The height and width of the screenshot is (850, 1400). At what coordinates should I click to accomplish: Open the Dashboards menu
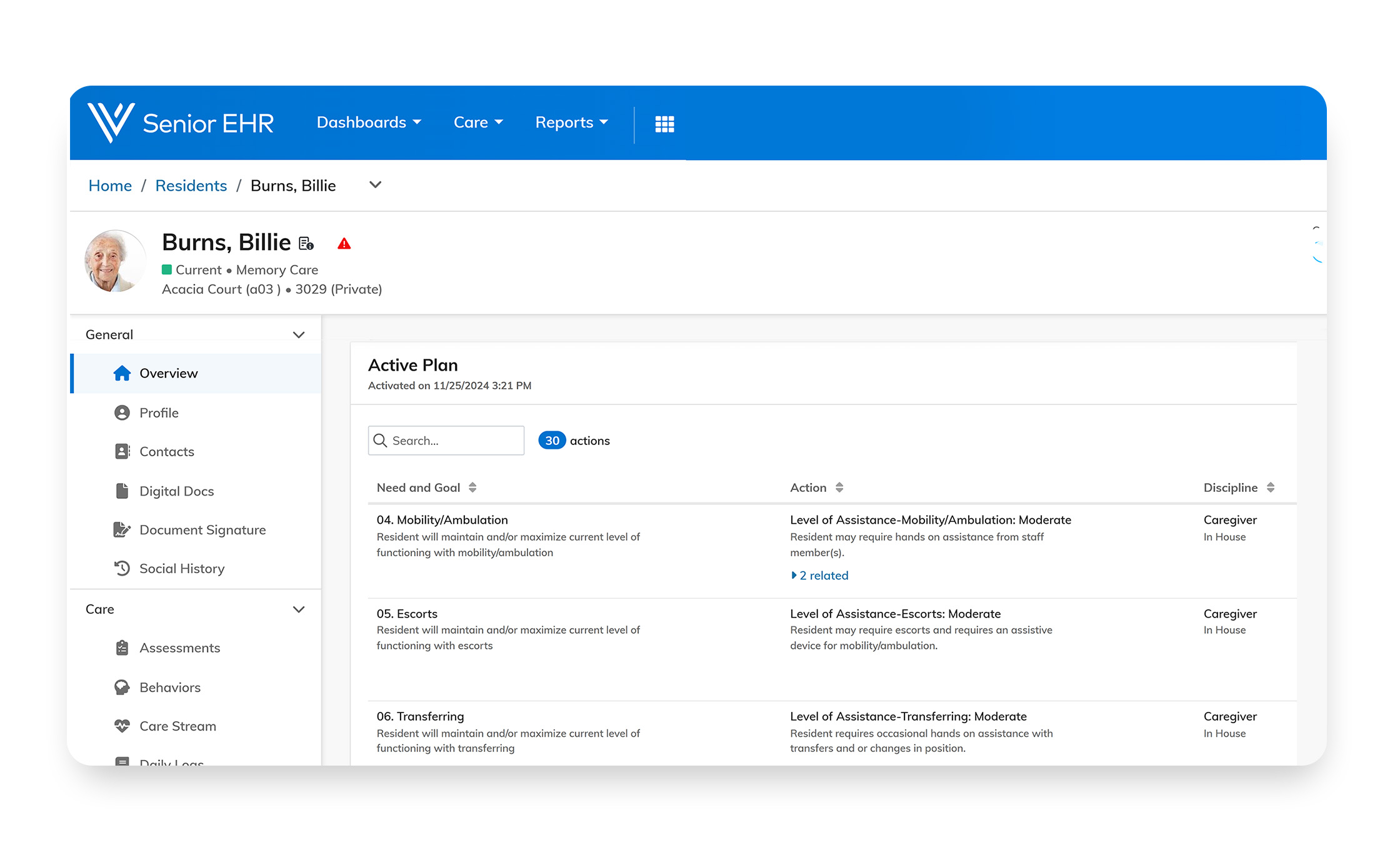coord(369,122)
